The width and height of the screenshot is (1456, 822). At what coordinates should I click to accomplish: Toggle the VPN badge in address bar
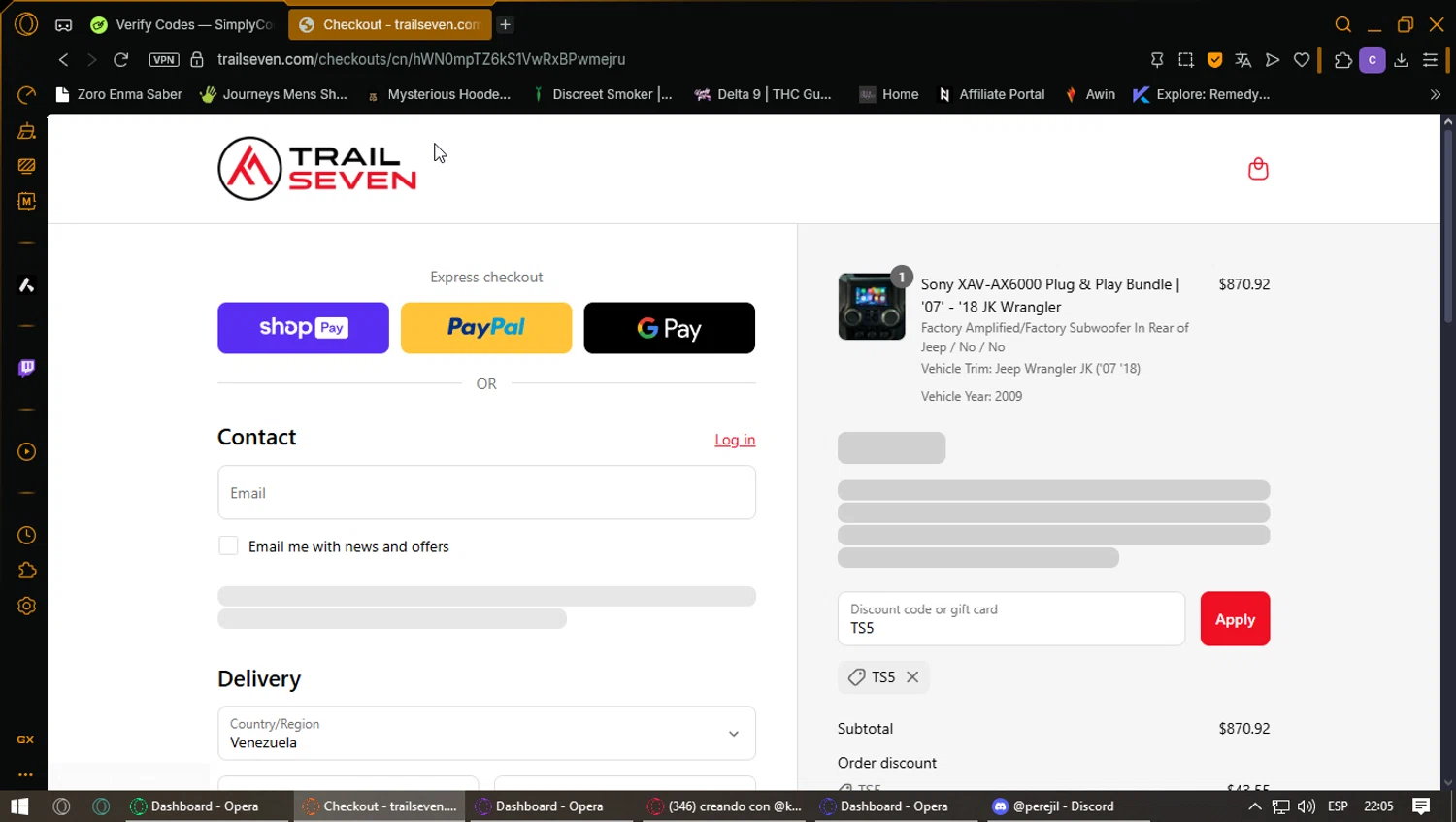(x=164, y=59)
